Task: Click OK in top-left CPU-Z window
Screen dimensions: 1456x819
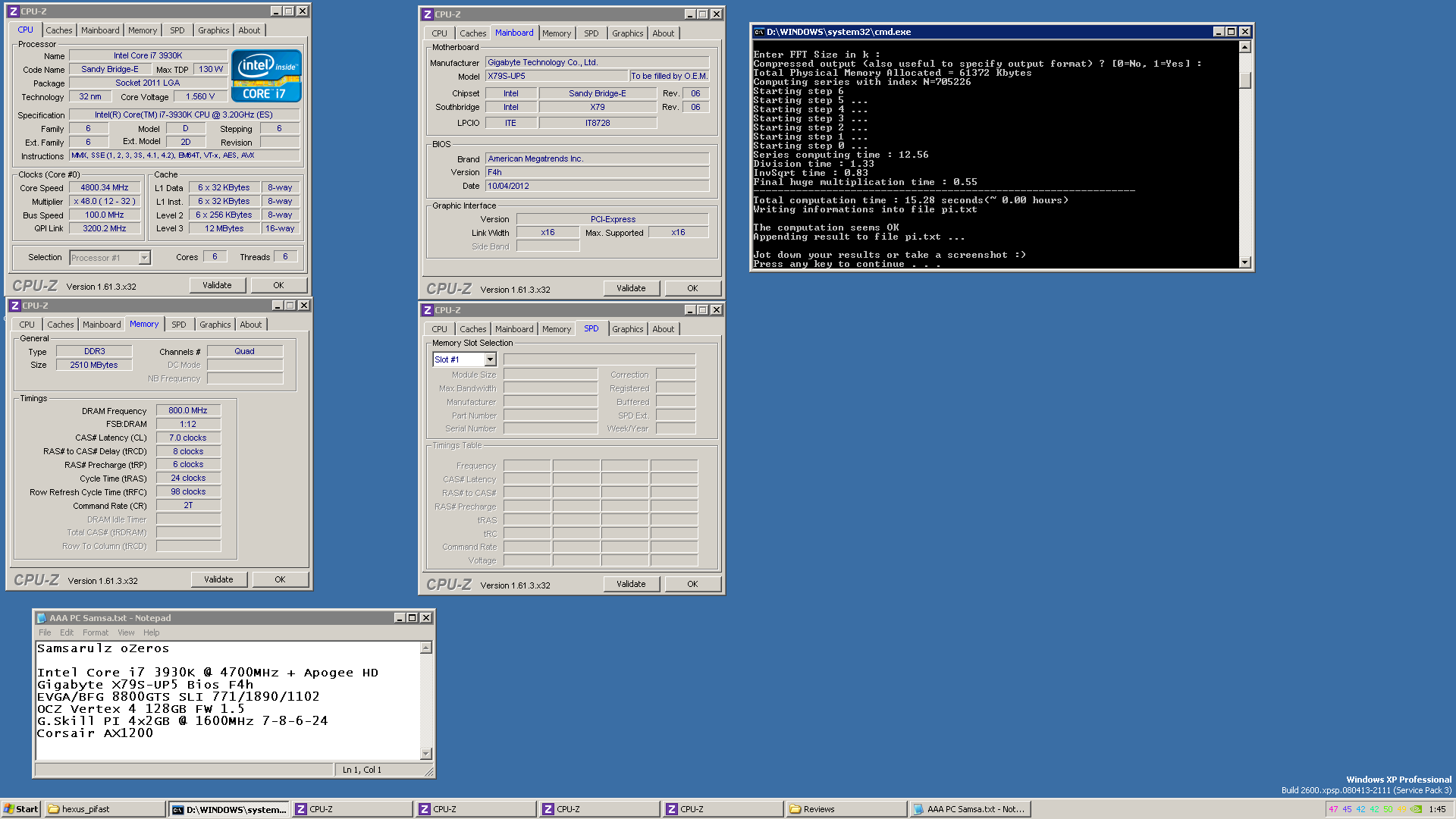Action: (278, 285)
